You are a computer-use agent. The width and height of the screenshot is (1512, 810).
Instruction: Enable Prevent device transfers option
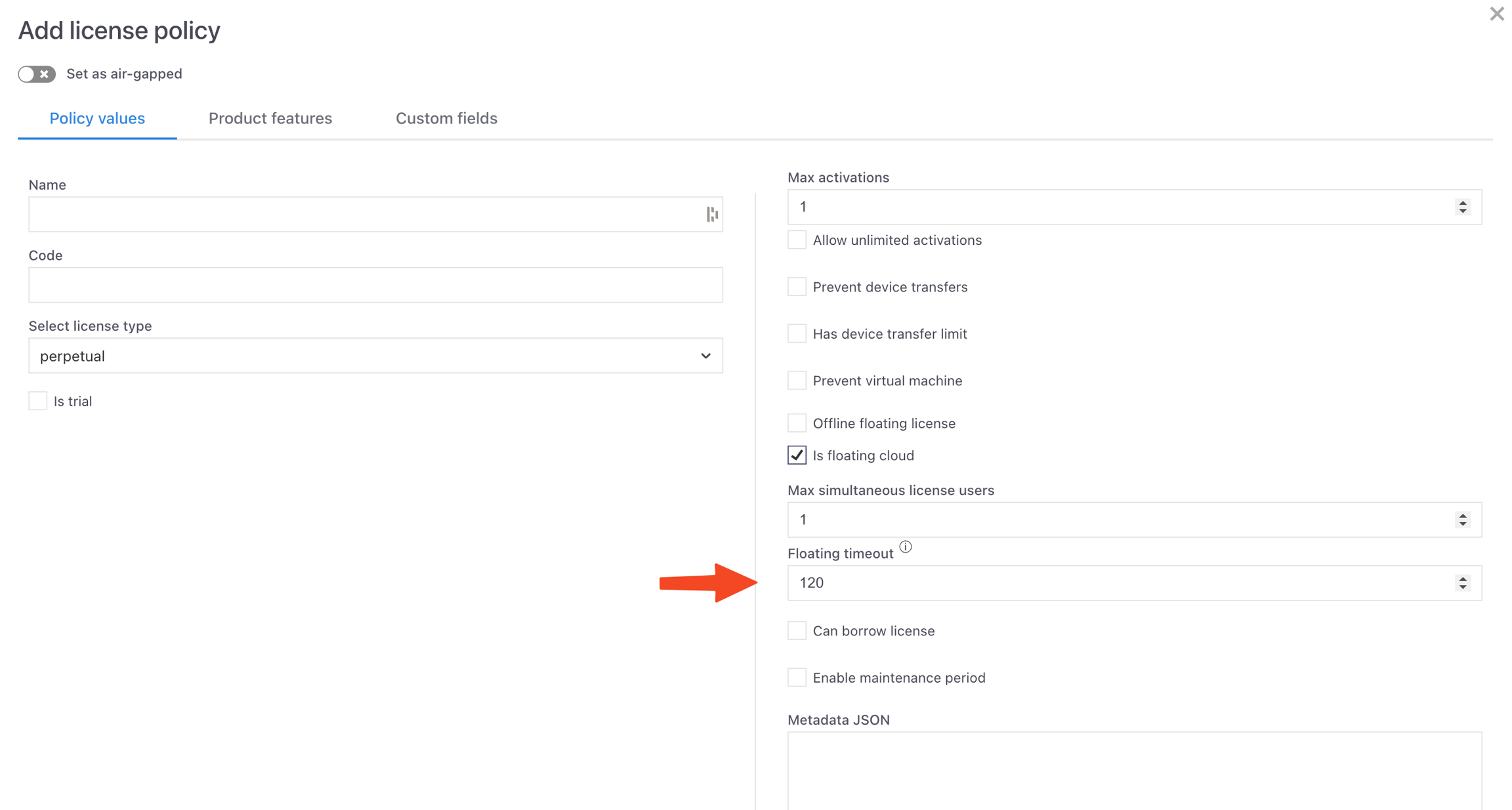[x=797, y=287]
